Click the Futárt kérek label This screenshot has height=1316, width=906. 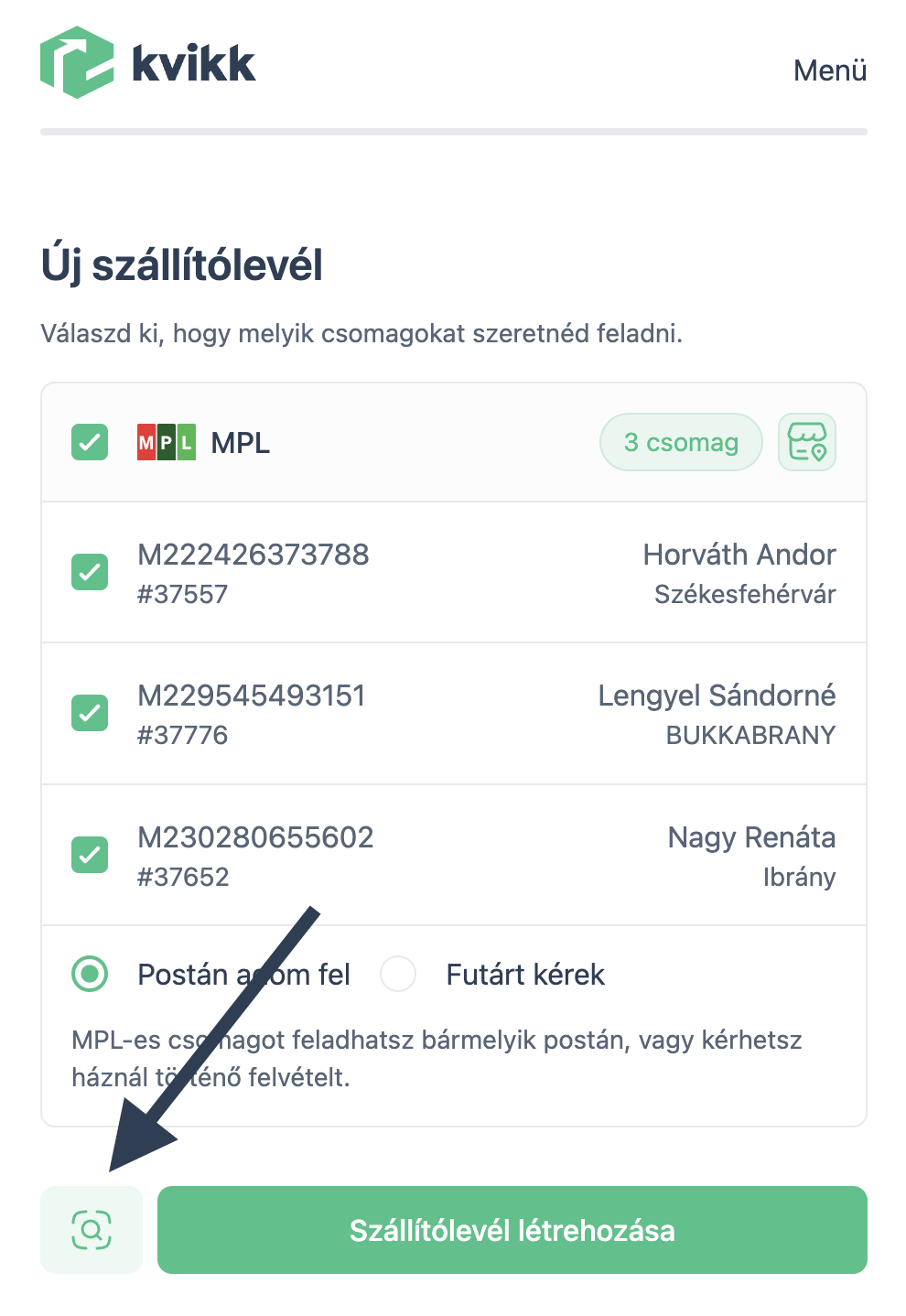525,975
